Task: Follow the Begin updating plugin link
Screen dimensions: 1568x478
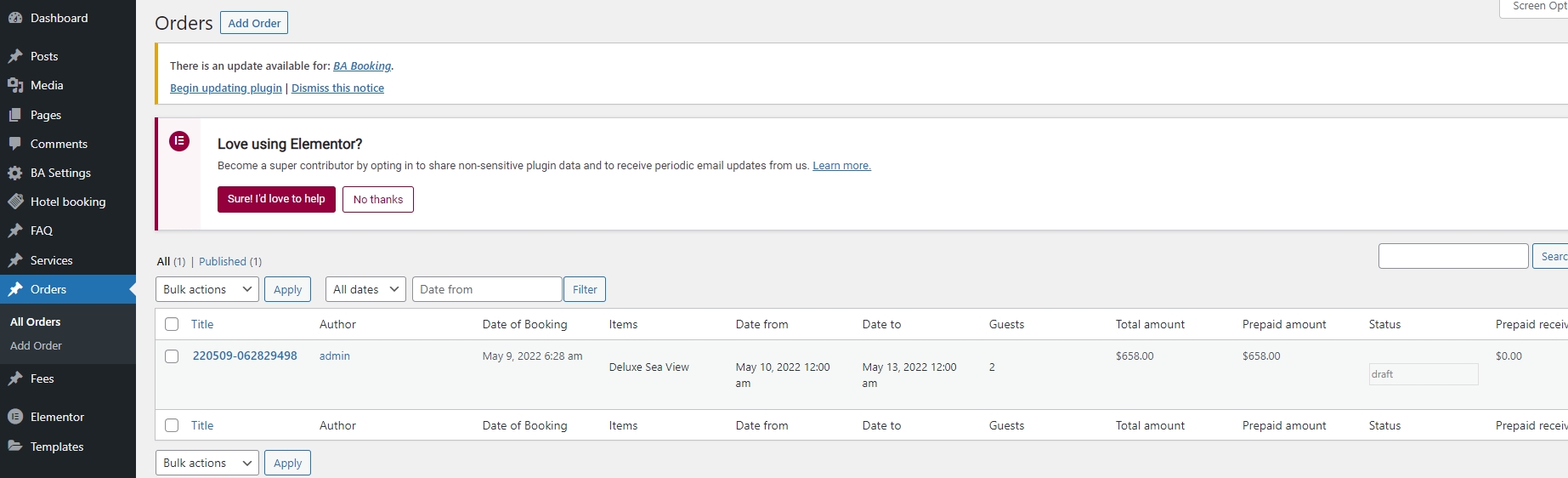Action: coord(226,88)
